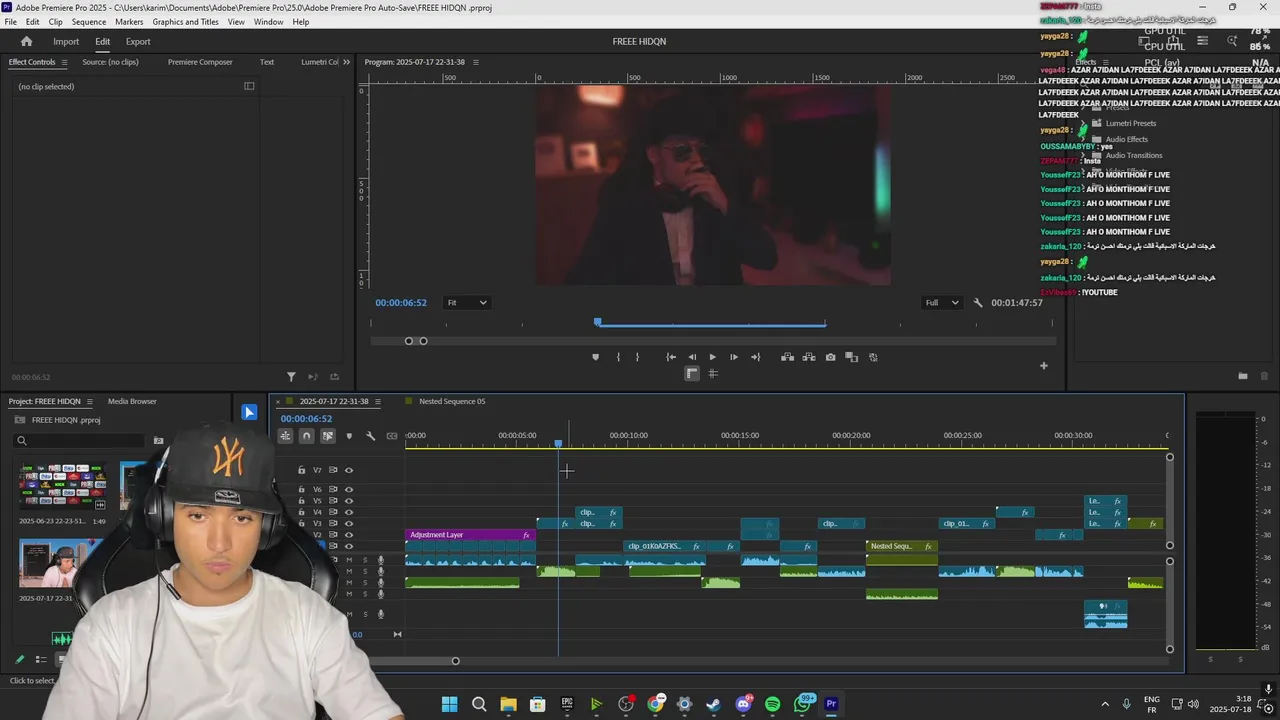Open the Fit zoom level dropdown
The height and width of the screenshot is (720, 1280).
pos(467,302)
